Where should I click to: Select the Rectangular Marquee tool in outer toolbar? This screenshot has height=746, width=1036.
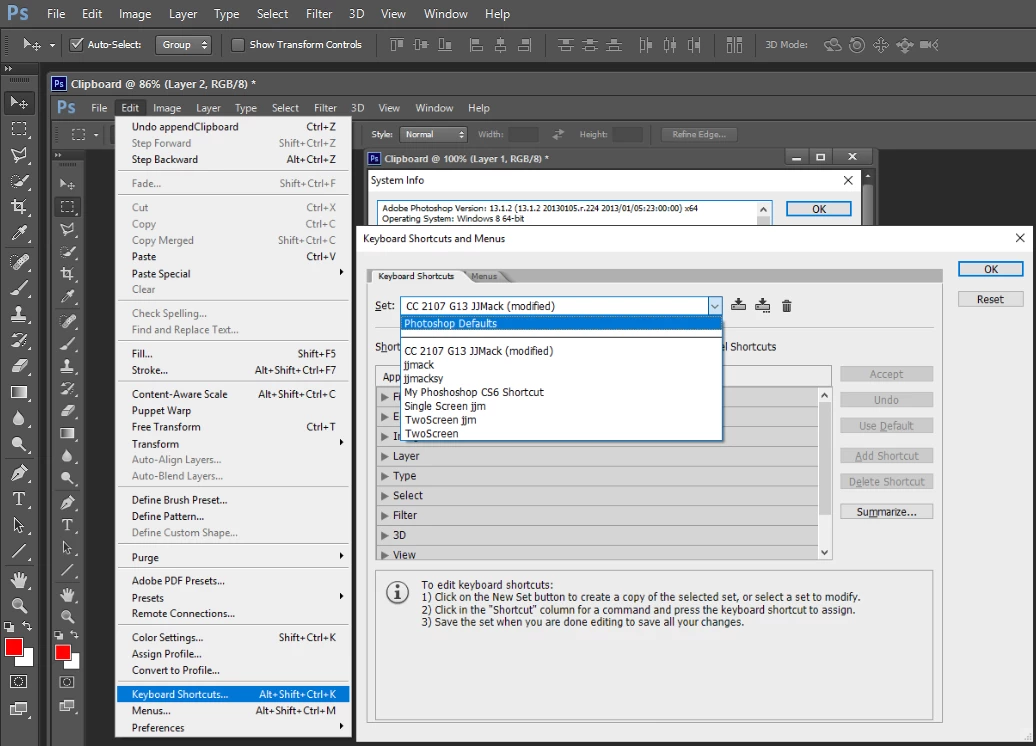pos(19,129)
